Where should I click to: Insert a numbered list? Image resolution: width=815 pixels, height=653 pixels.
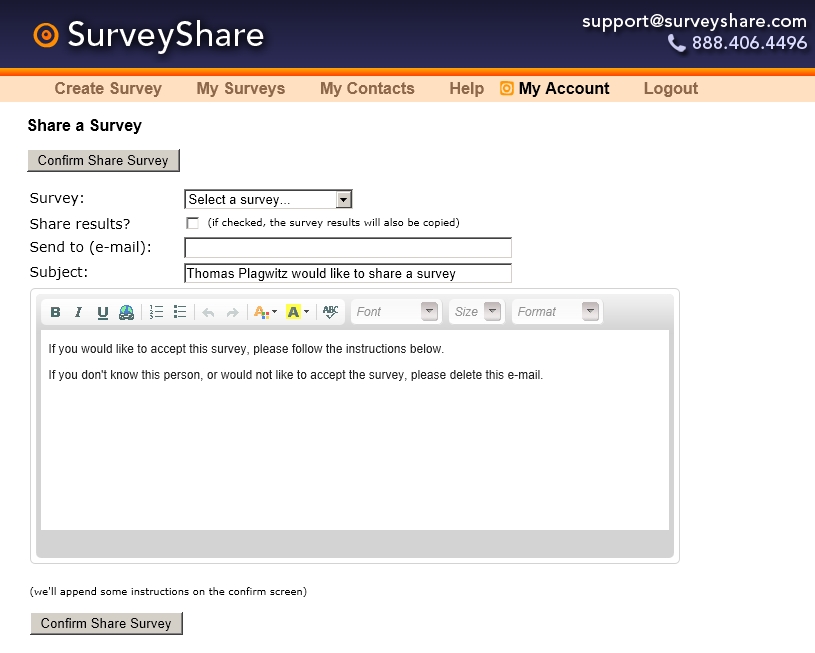tap(156, 312)
